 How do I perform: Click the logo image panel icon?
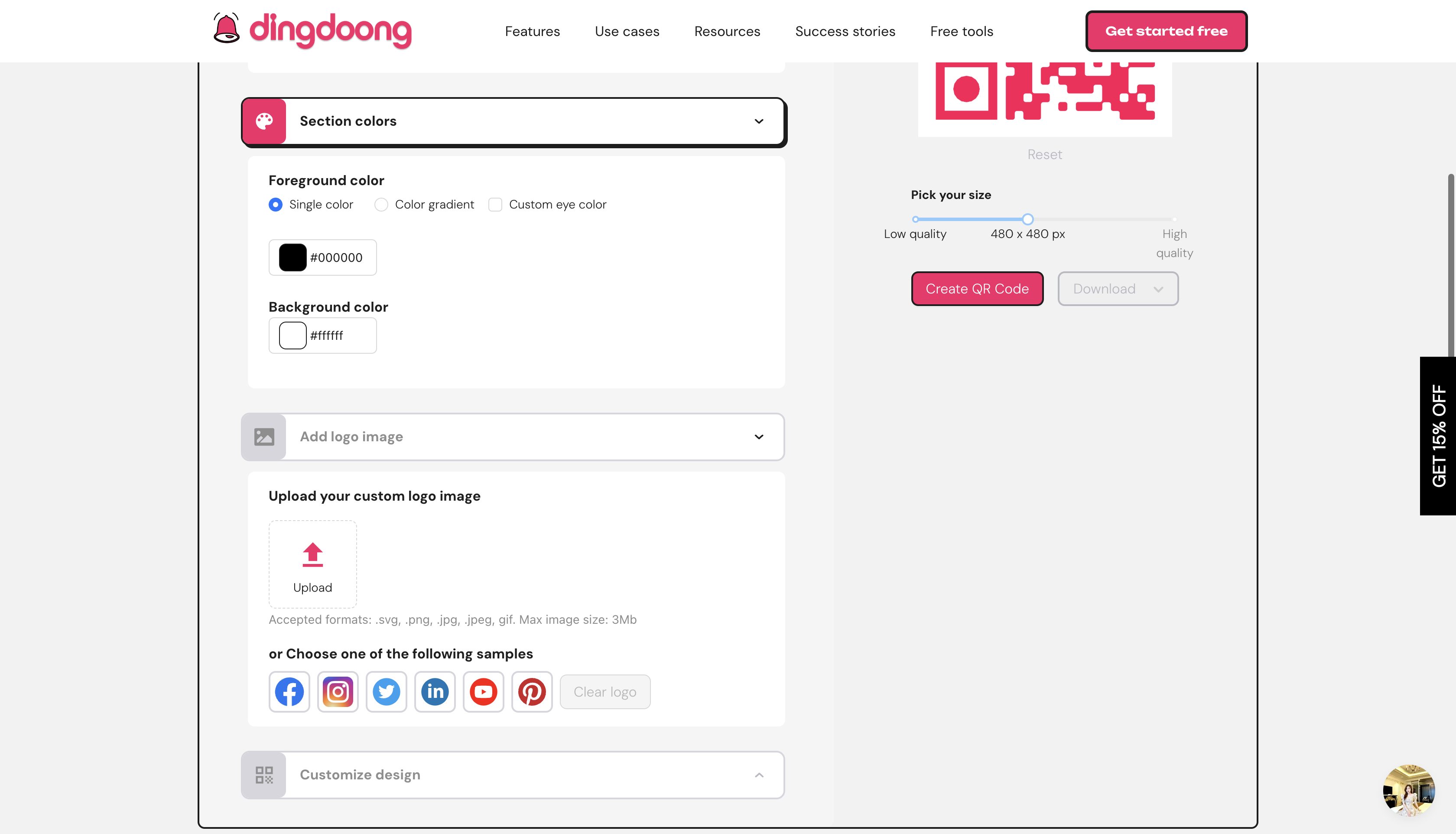264,436
